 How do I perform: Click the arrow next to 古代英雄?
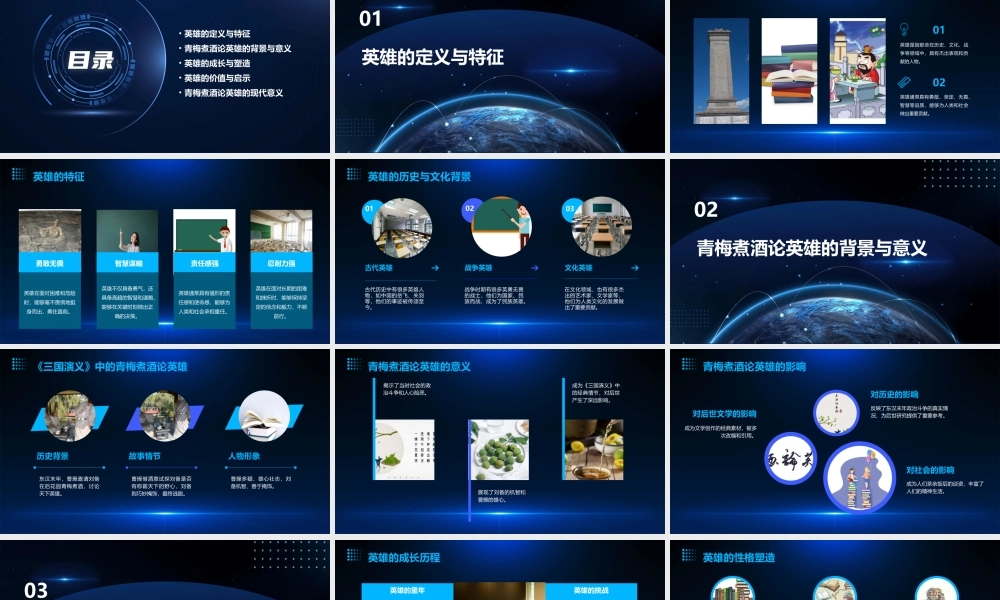click(435, 268)
